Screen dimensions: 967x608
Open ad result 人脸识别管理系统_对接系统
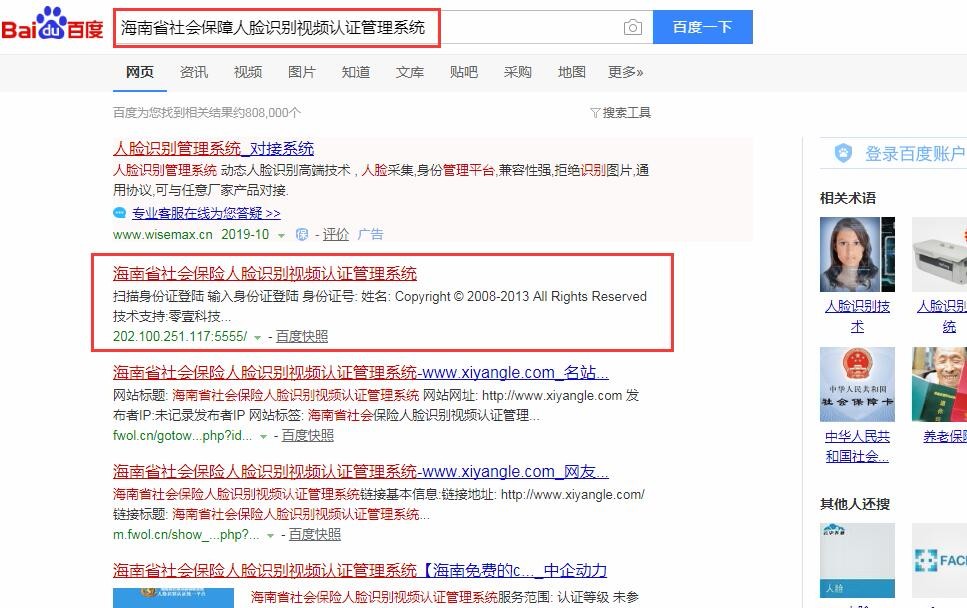pyautogui.click(x=213, y=149)
